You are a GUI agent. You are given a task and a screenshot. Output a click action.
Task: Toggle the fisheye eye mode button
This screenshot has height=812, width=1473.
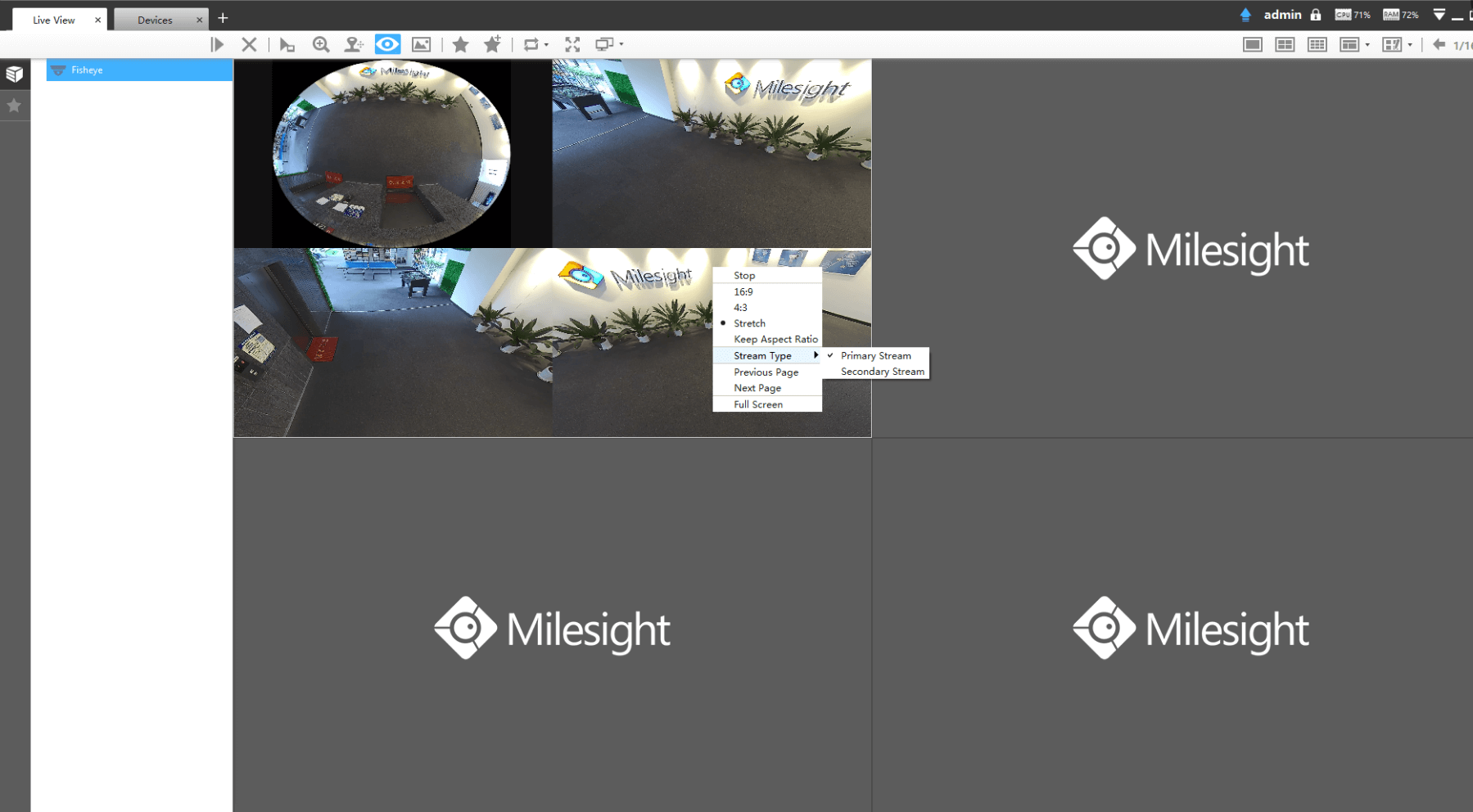pyautogui.click(x=387, y=44)
